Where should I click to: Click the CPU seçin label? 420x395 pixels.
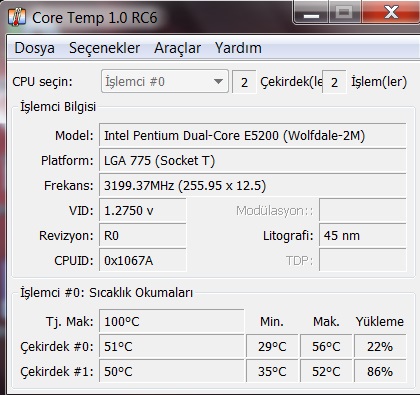click(42, 82)
